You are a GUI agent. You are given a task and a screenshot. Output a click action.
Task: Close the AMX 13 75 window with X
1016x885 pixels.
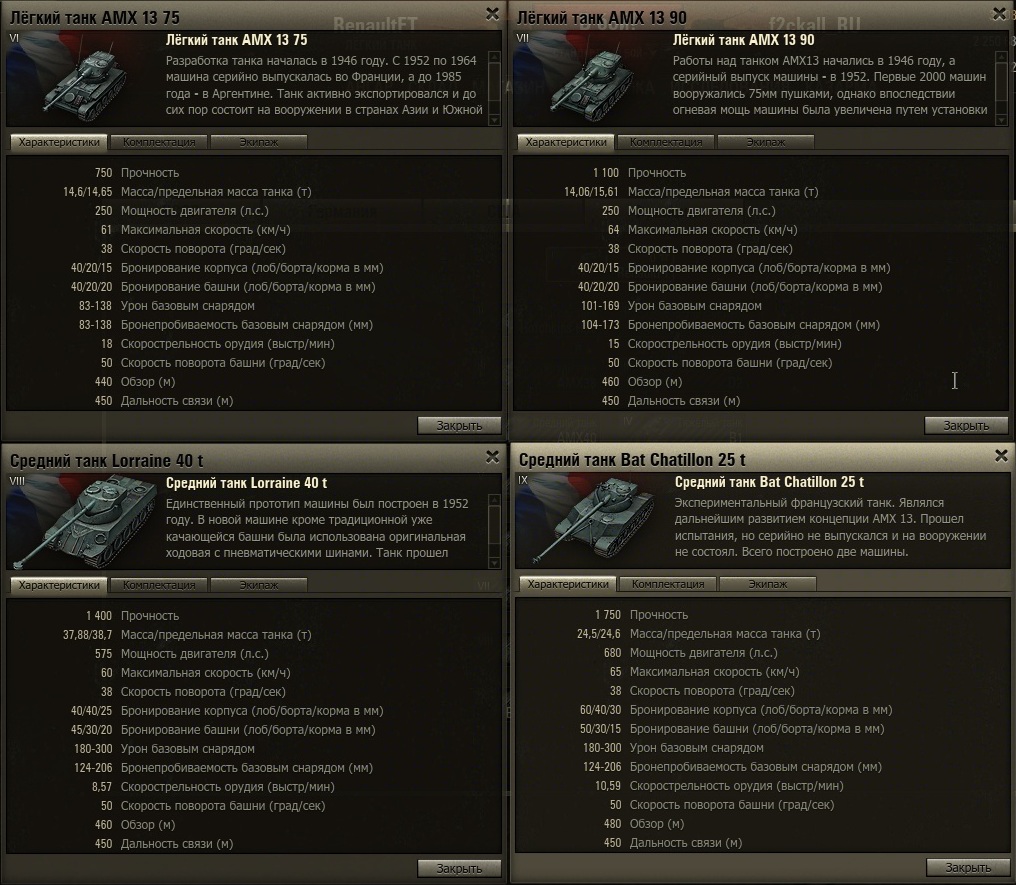coord(492,14)
